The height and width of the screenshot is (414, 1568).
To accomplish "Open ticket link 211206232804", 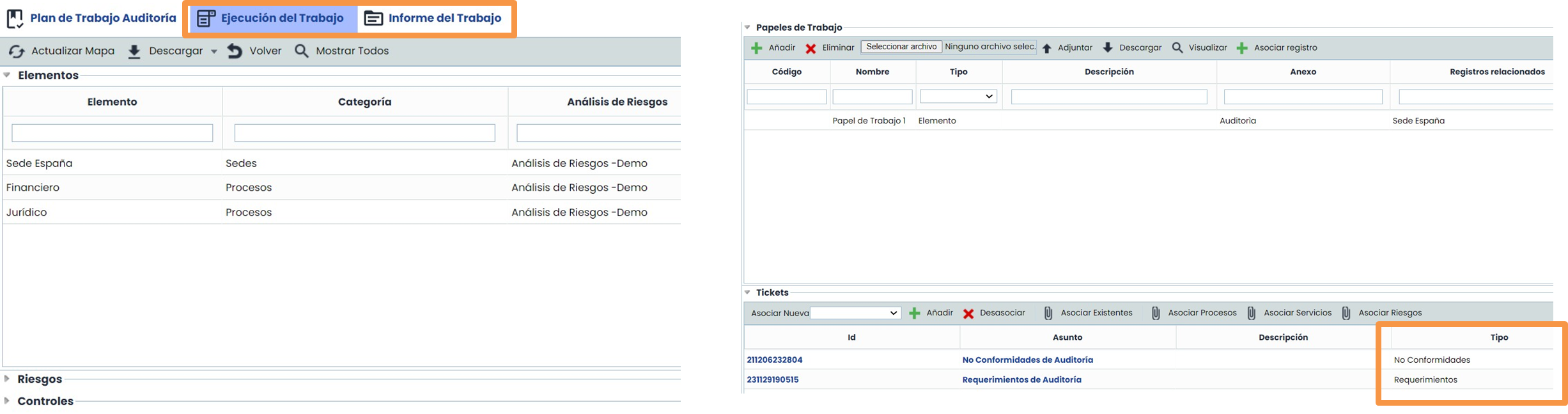I will (774, 360).
